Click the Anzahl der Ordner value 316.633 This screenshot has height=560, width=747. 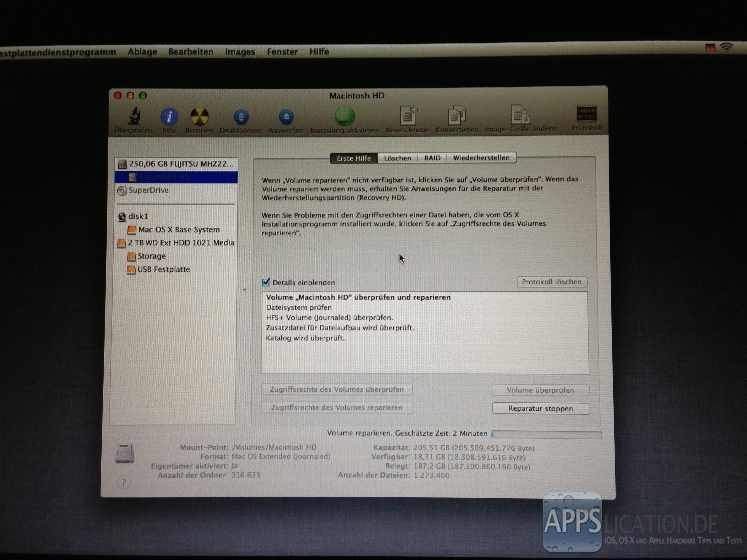click(x=246, y=475)
